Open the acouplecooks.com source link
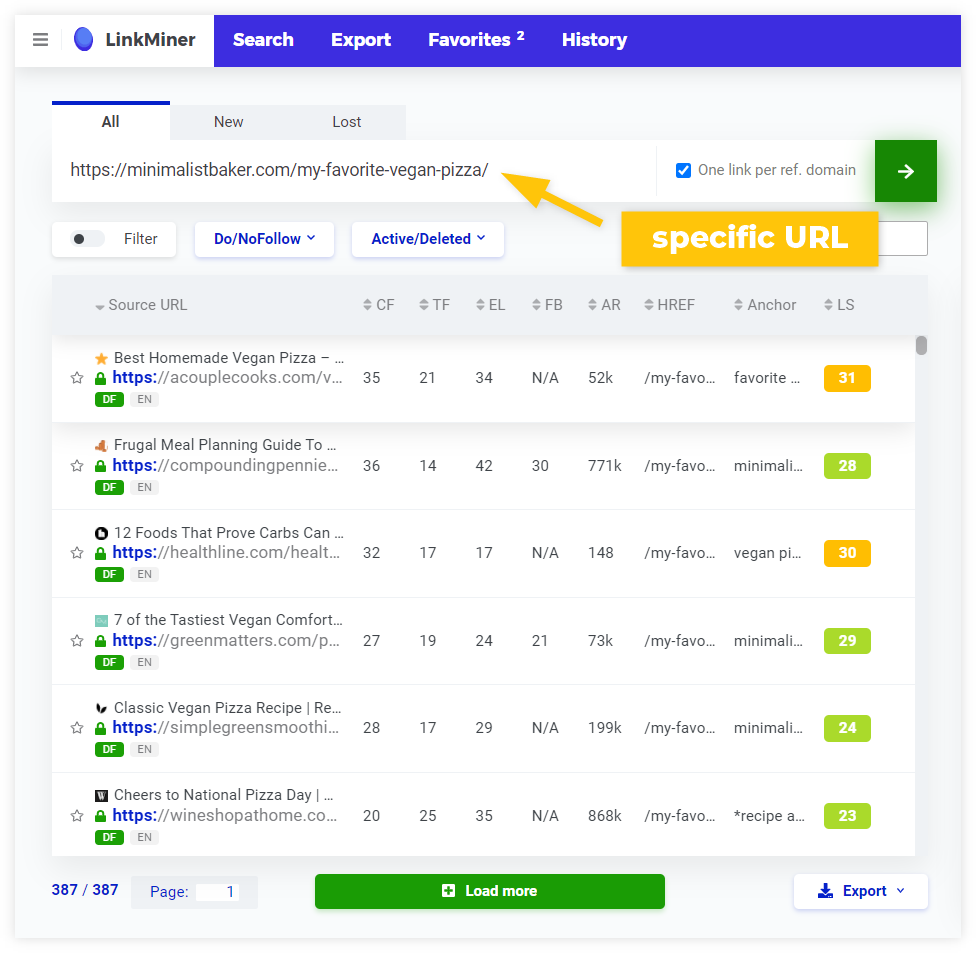 [227, 378]
